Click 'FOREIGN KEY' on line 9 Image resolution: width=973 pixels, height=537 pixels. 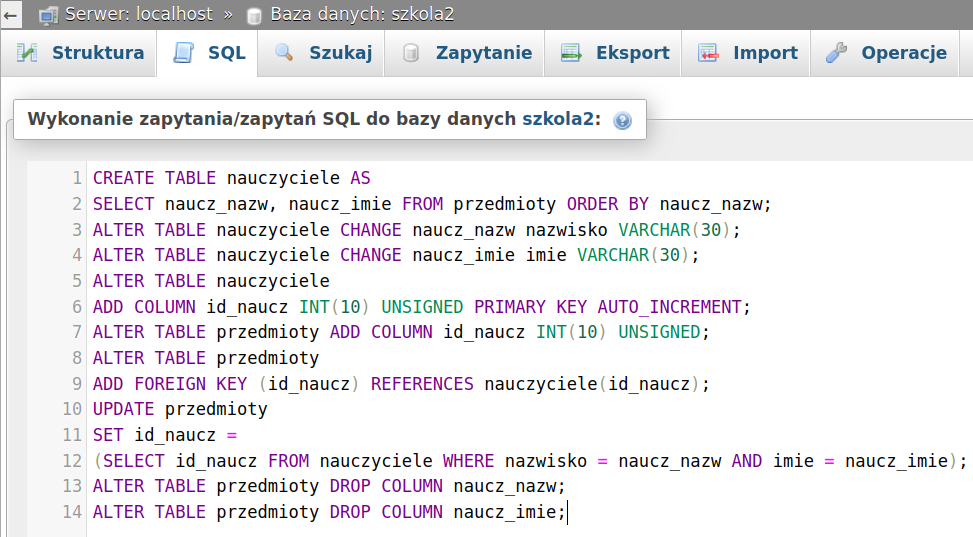(x=191, y=384)
